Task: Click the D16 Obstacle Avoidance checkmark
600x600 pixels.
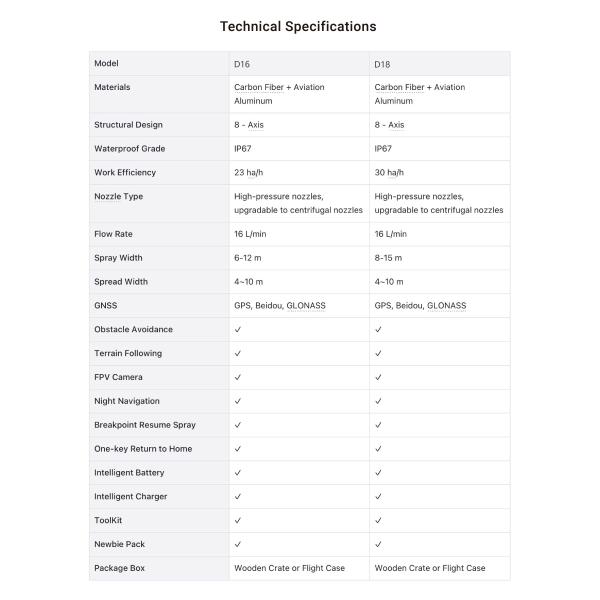Action: coord(238,329)
